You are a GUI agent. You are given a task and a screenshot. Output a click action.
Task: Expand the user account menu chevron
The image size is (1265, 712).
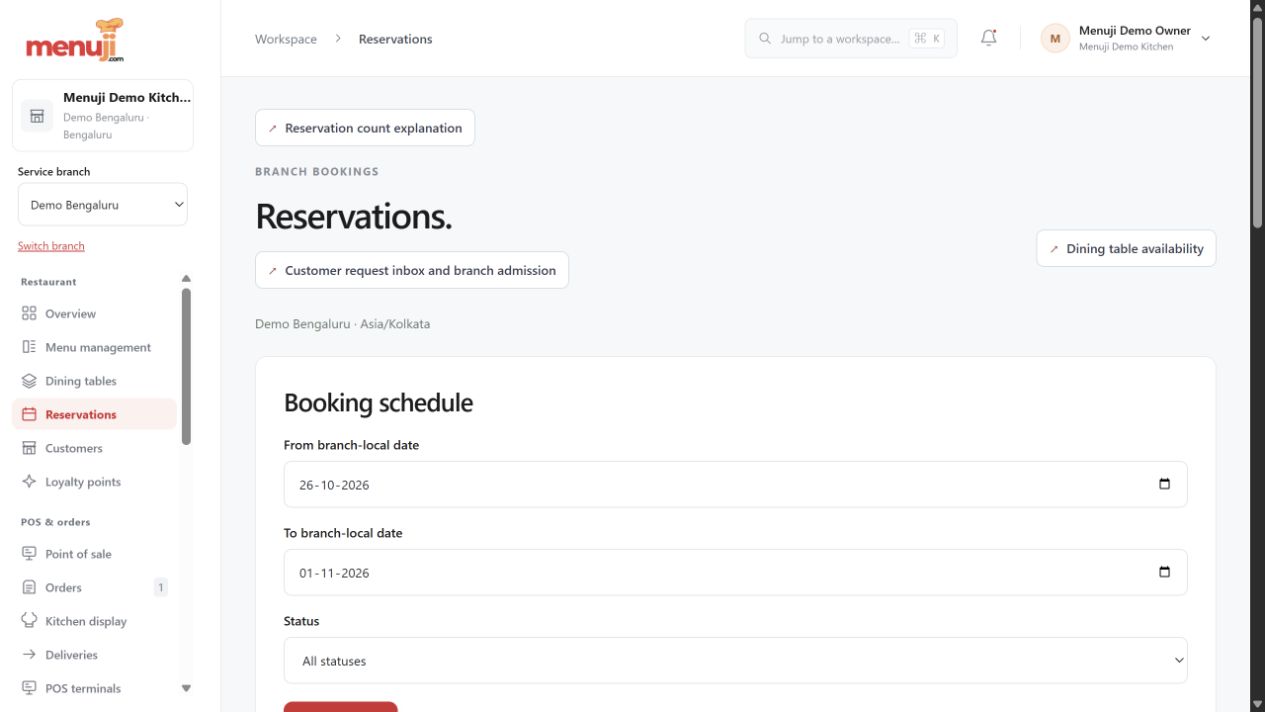point(1205,39)
